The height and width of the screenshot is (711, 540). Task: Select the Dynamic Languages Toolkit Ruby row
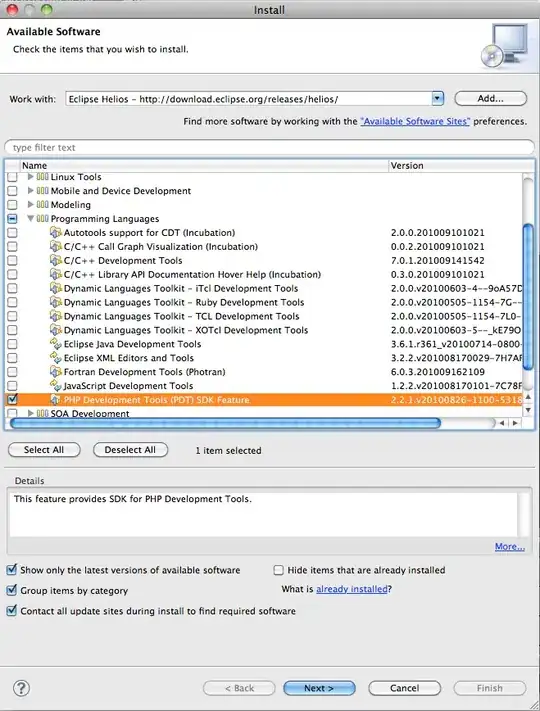click(x=263, y=302)
